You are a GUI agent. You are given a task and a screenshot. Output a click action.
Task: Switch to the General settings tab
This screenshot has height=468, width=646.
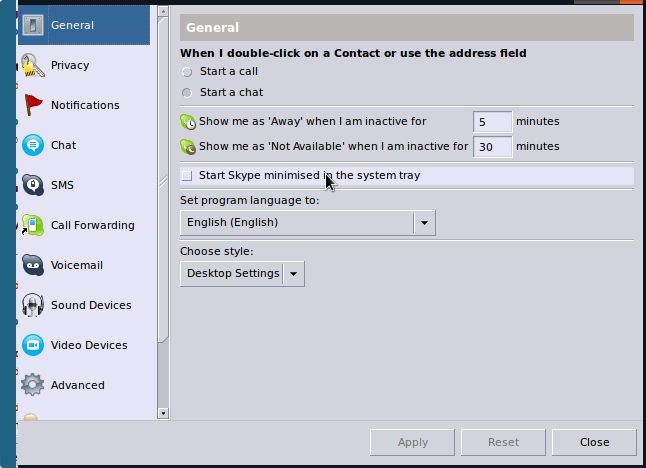pyautogui.click(x=84, y=26)
